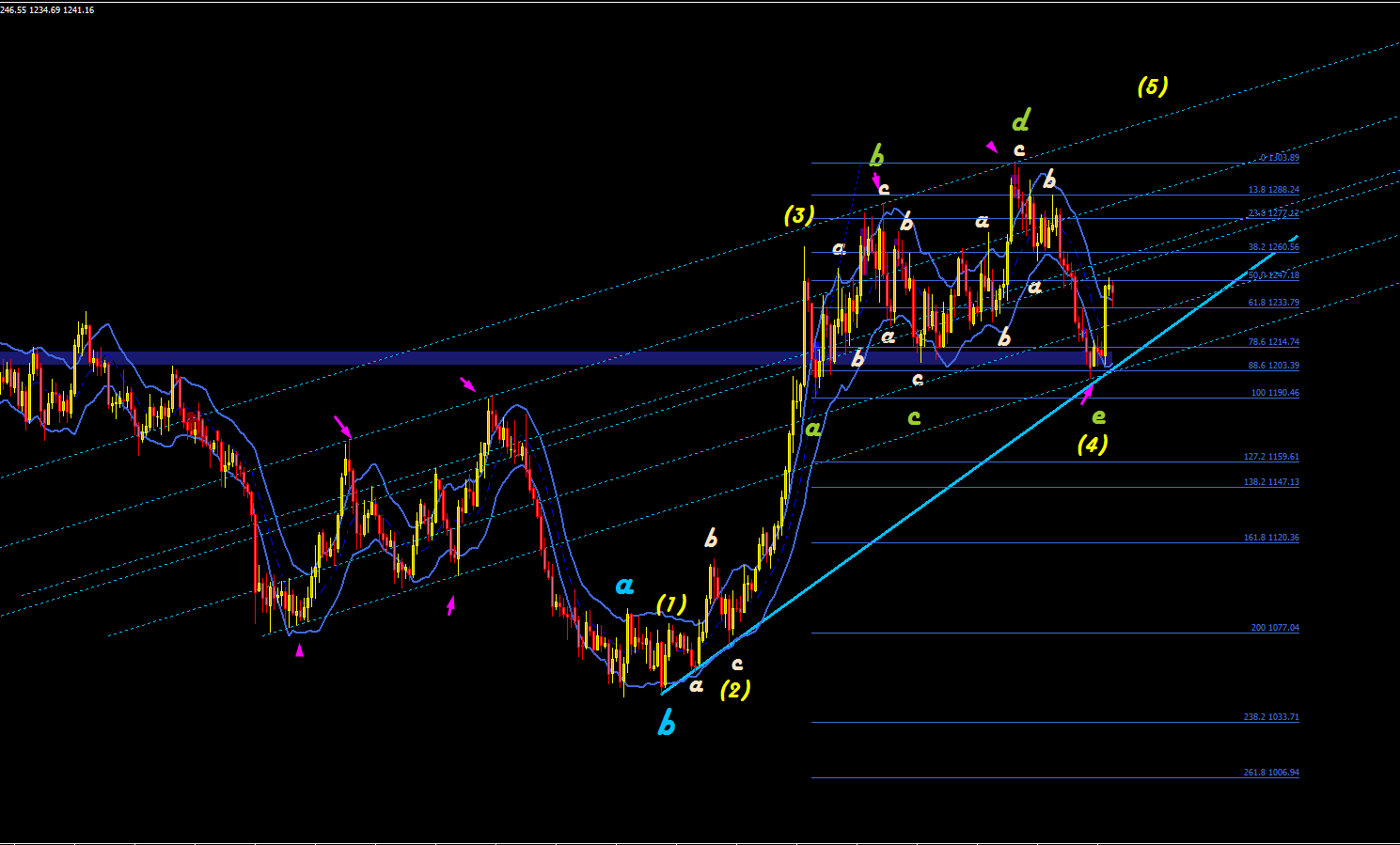Click the Fibonacci level label '61.8 1233.79'
The height and width of the screenshot is (845, 1400).
coord(1273,303)
